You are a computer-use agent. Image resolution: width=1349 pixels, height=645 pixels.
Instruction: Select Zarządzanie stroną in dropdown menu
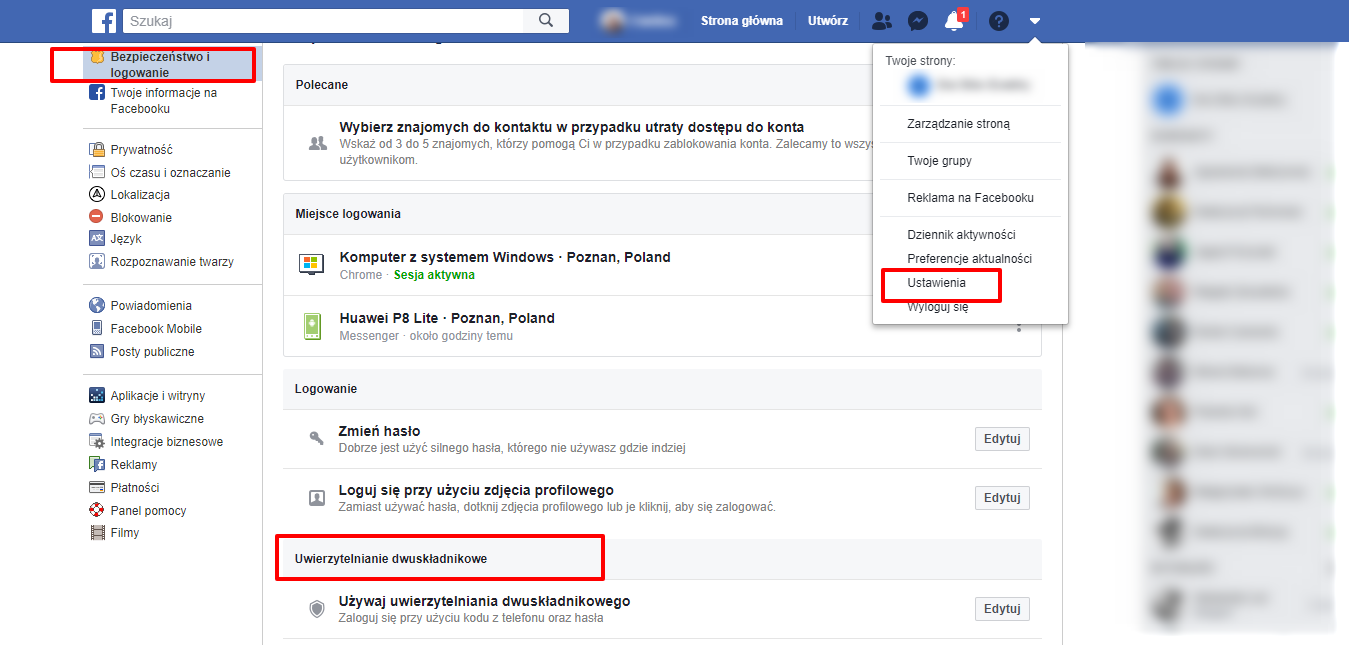959,124
